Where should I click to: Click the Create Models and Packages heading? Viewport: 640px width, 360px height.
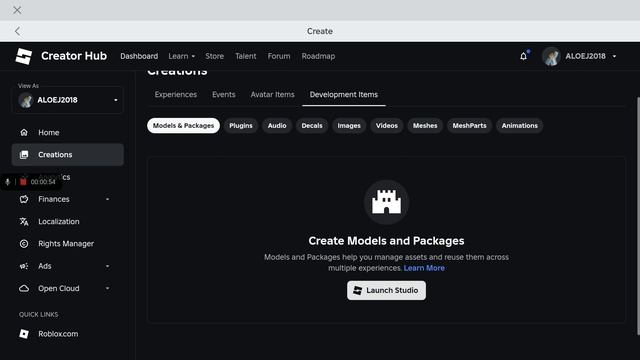point(386,241)
